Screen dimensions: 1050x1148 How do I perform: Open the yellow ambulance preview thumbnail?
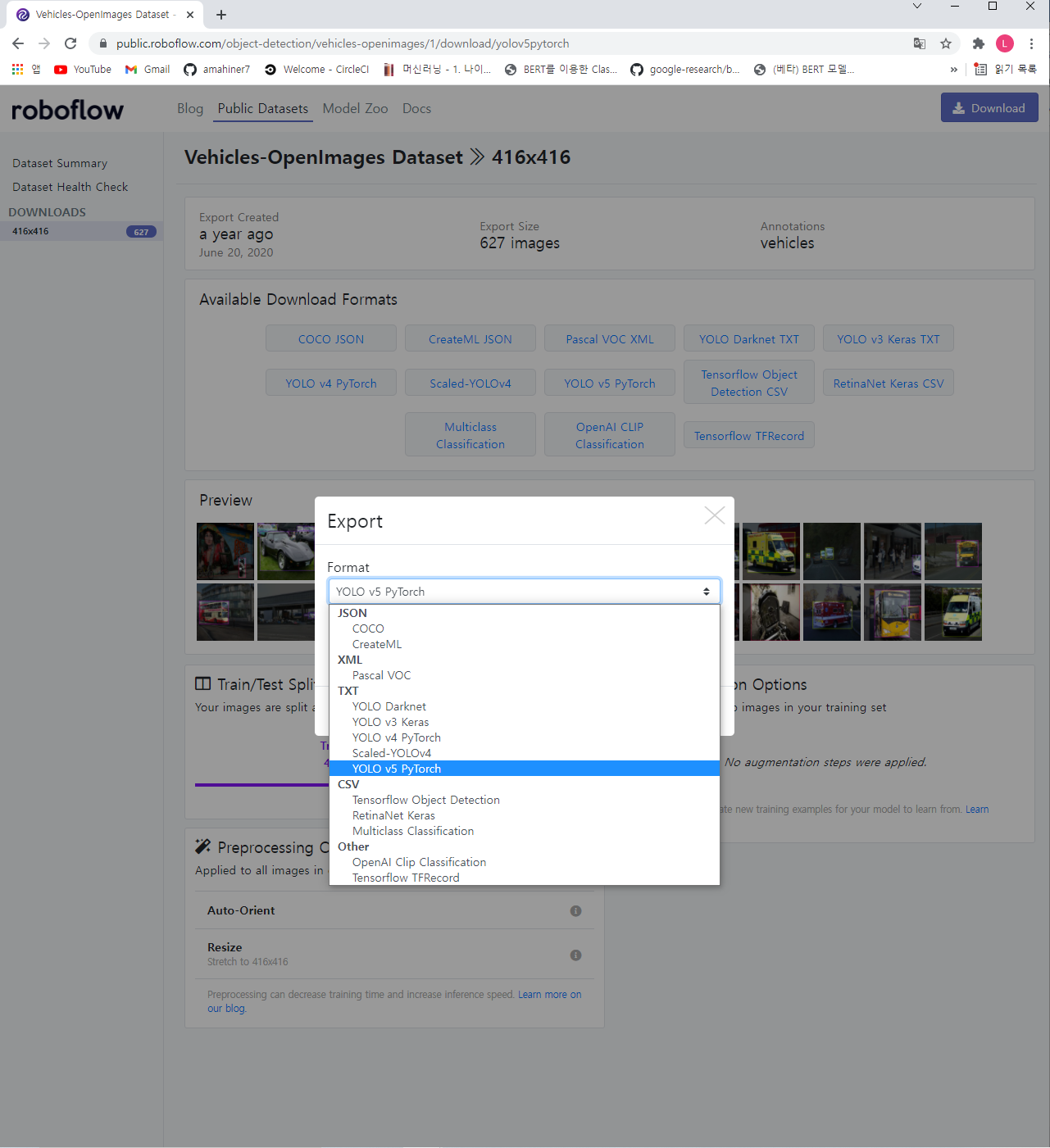pyautogui.click(x=771, y=551)
